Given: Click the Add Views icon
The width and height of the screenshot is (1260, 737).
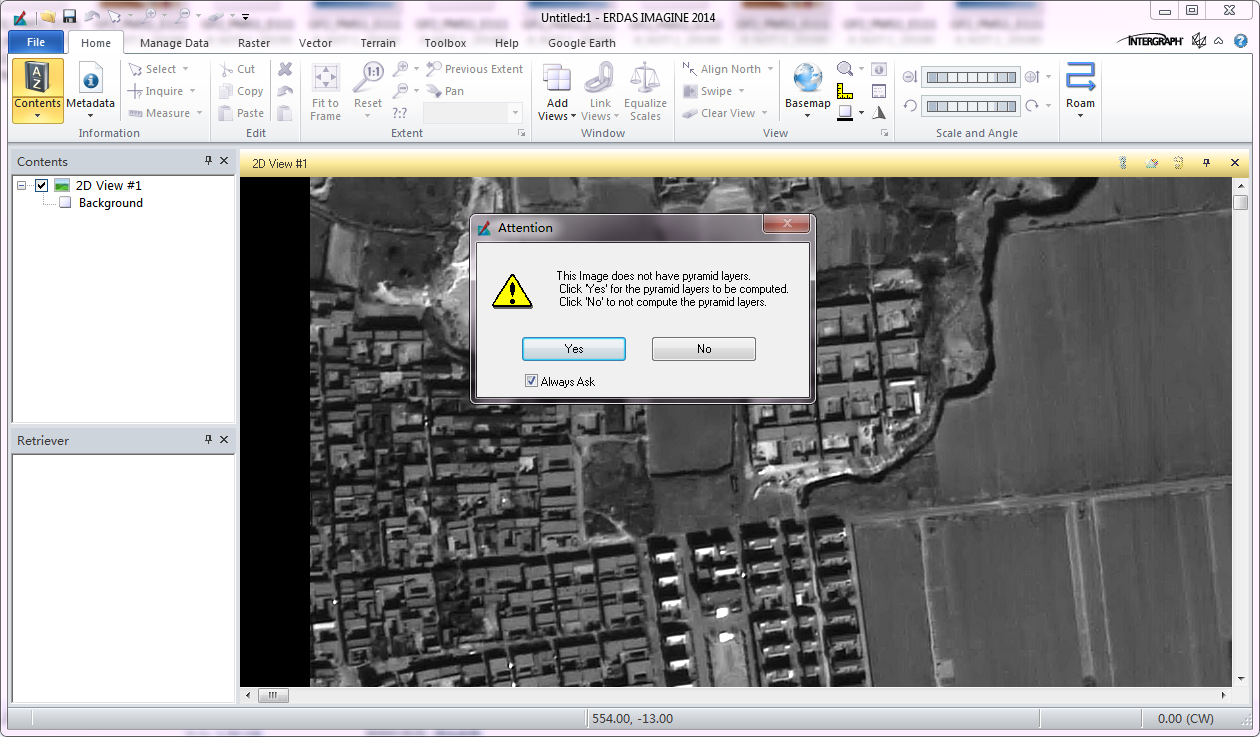Looking at the screenshot, I should 557,78.
